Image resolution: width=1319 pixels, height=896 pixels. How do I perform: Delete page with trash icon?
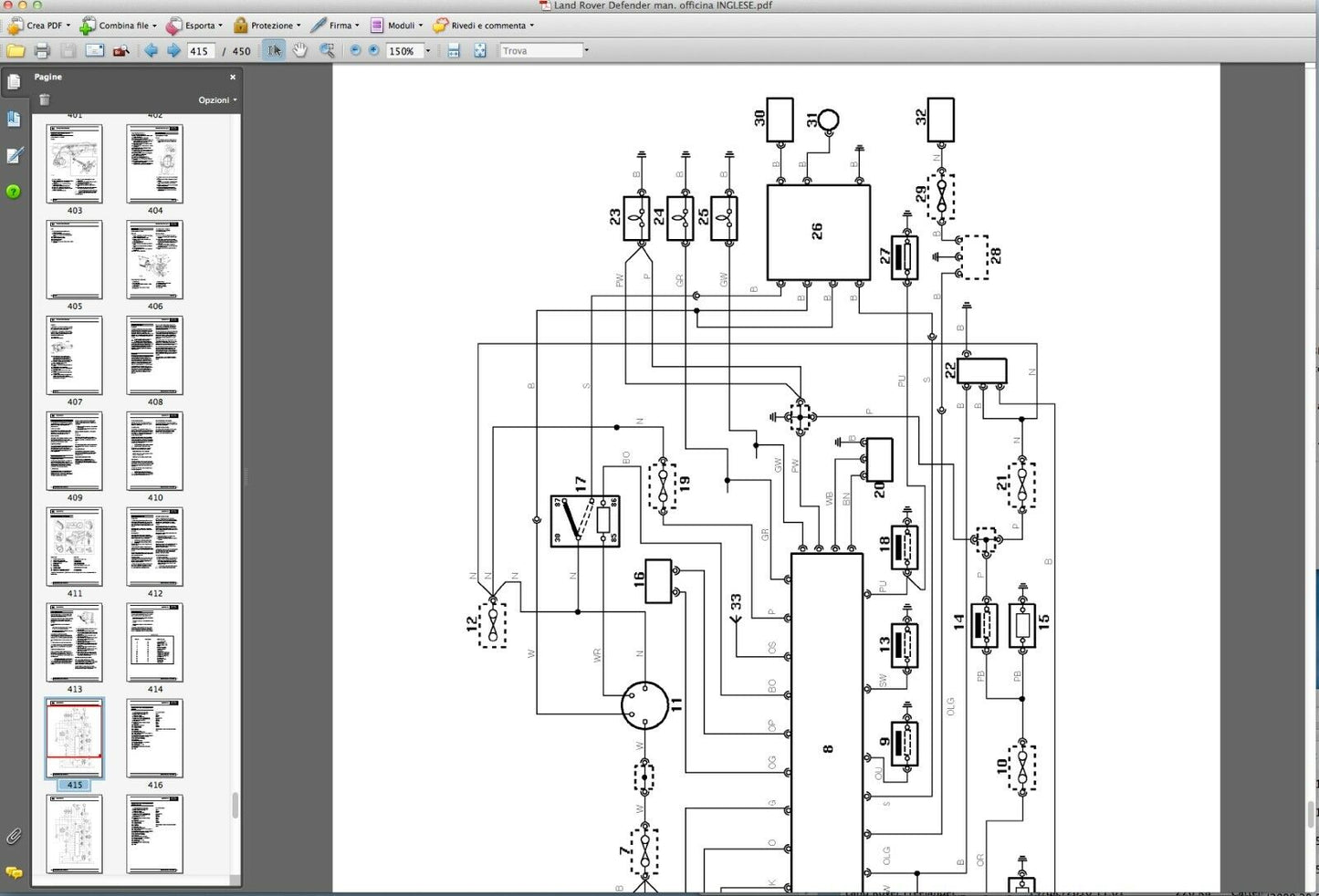coord(45,100)
